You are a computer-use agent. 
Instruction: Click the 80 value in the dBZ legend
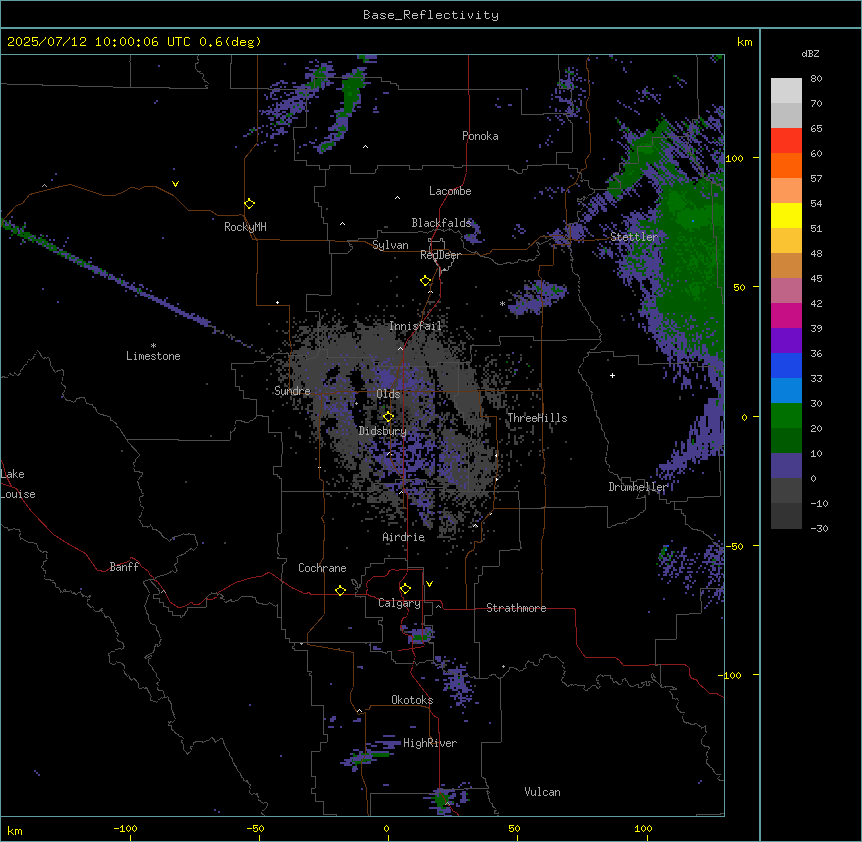tap(816, 79)
